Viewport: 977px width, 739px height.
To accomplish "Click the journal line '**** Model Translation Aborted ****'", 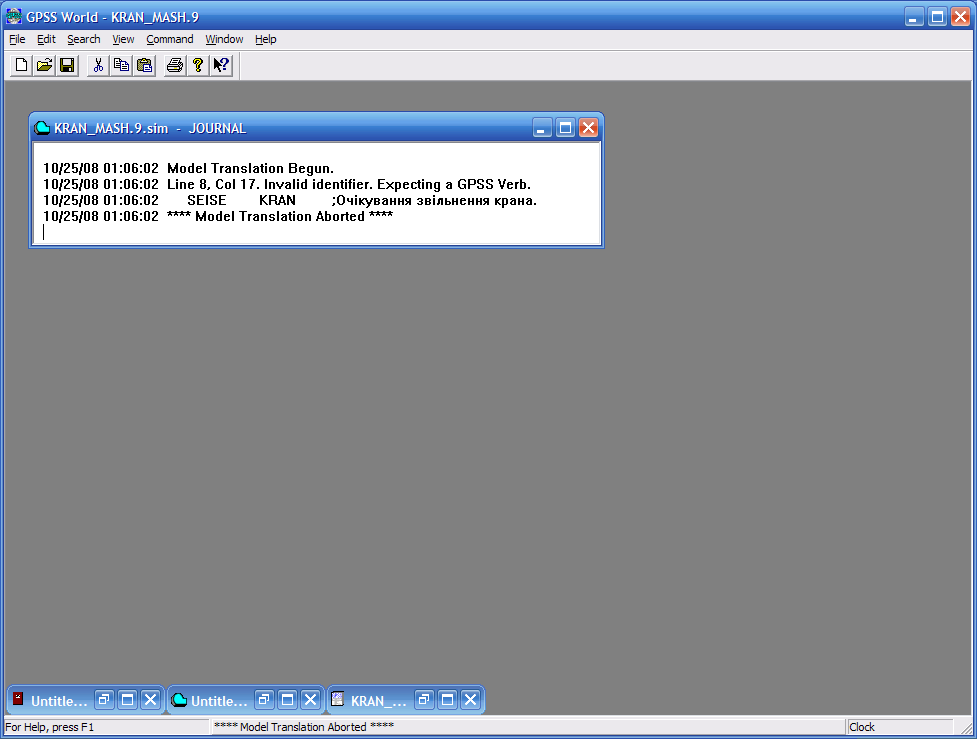I will [x=218, y=216].
